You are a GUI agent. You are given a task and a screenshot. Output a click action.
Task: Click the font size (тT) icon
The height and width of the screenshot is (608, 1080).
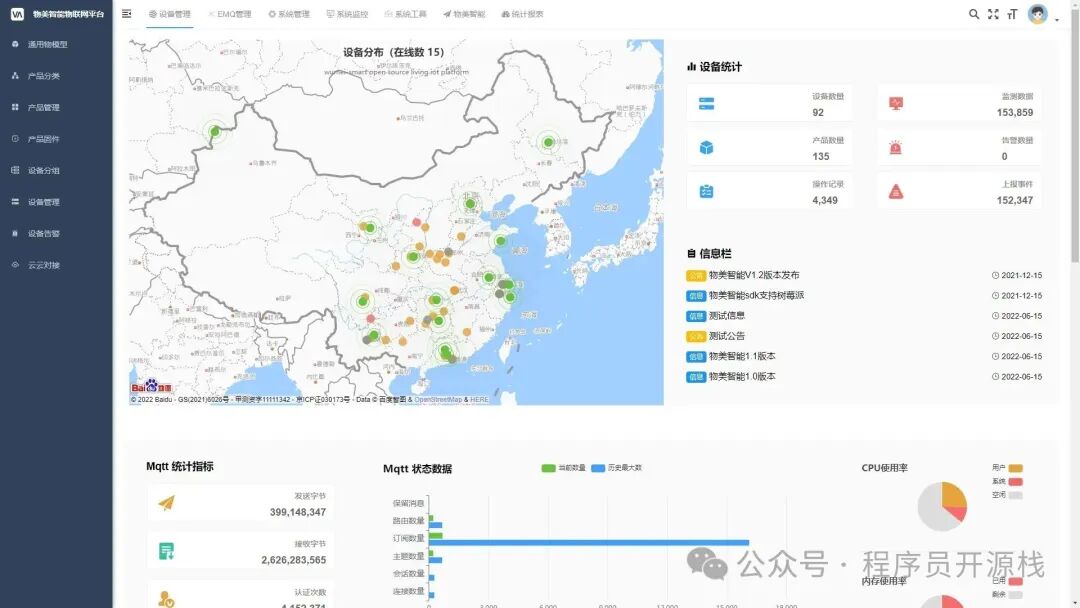pyautogui.click(x=1012, y=14)
